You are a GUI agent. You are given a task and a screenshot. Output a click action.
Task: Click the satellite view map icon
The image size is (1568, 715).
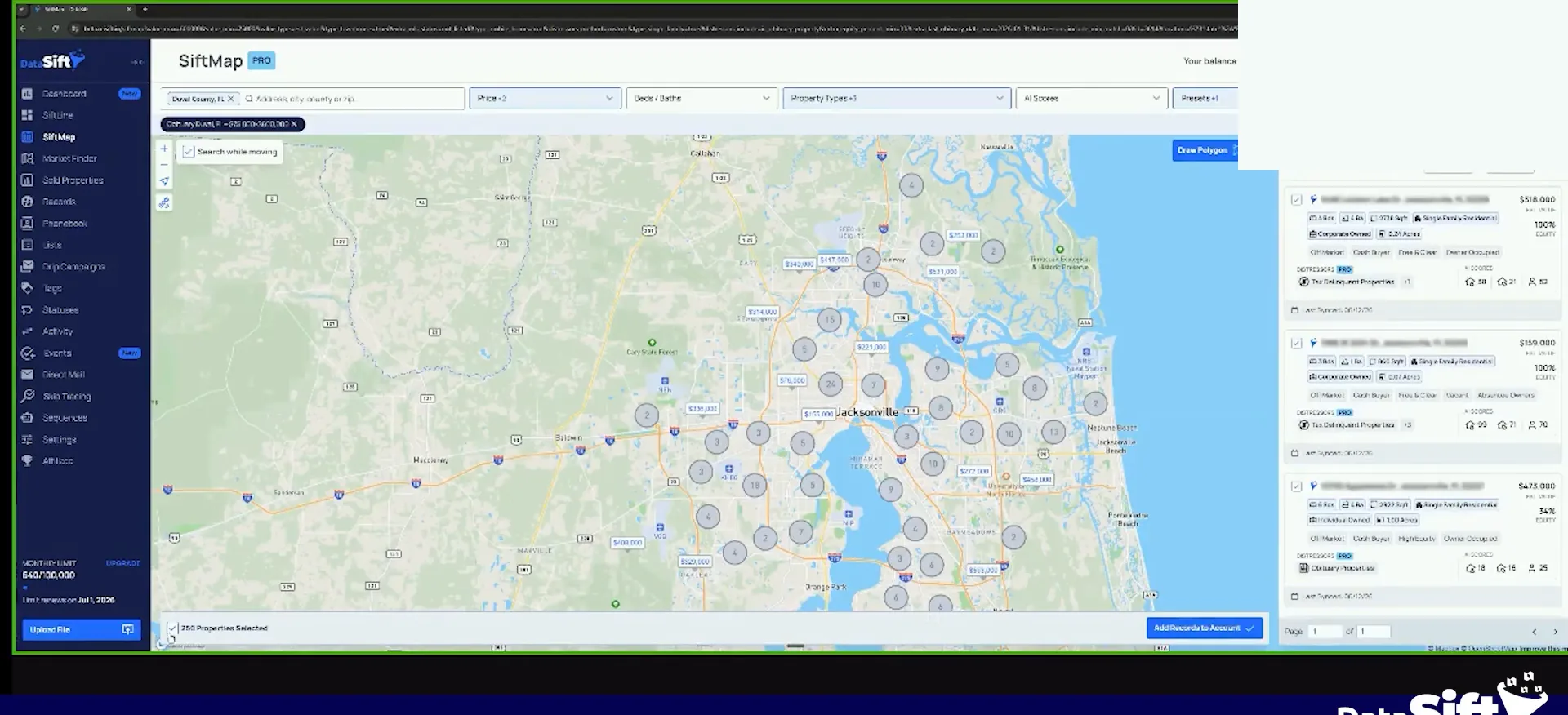[164, 202]
